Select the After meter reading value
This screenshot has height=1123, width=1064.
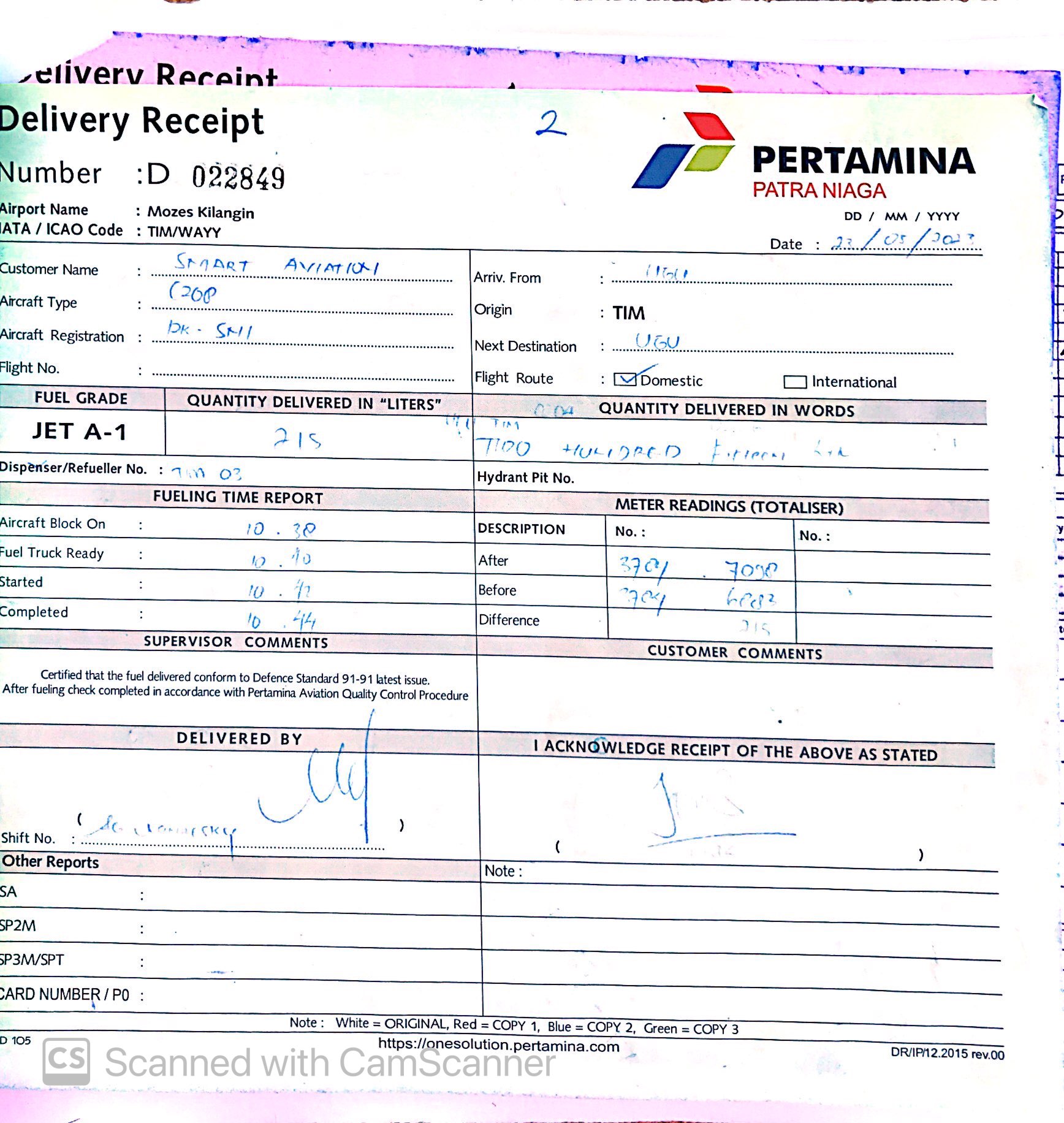click(x=699, y=568)
